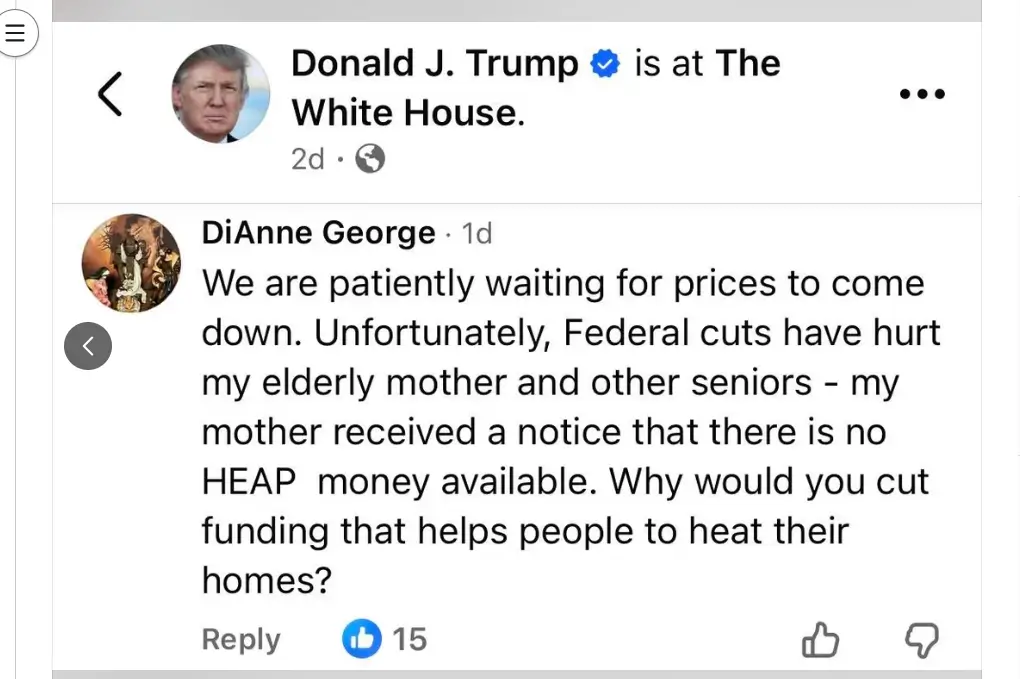Viewport: 1020px width, 679px height.
Task: Click the globe public audience icon
Action: (370, 159)
